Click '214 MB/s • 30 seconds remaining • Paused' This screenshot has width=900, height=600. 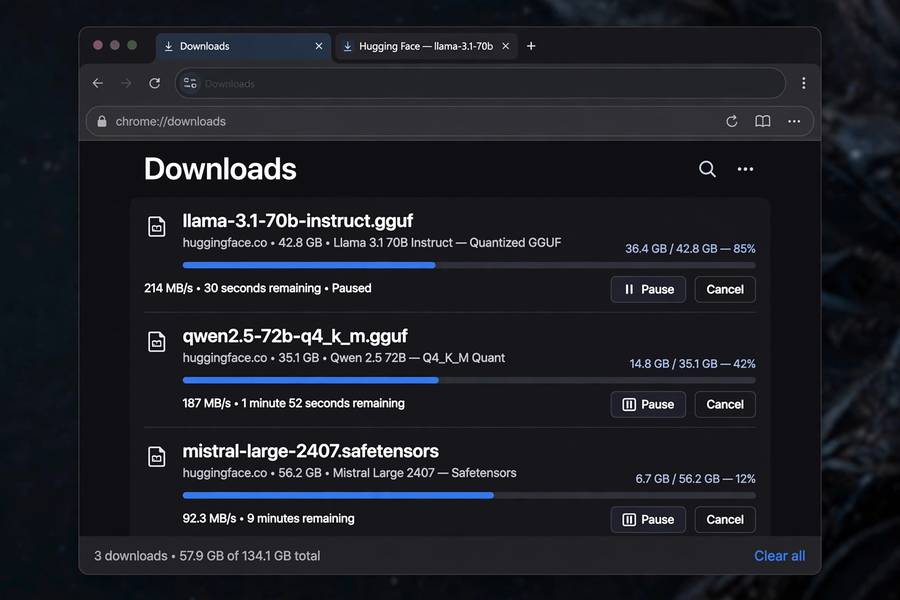click(258, 288)
